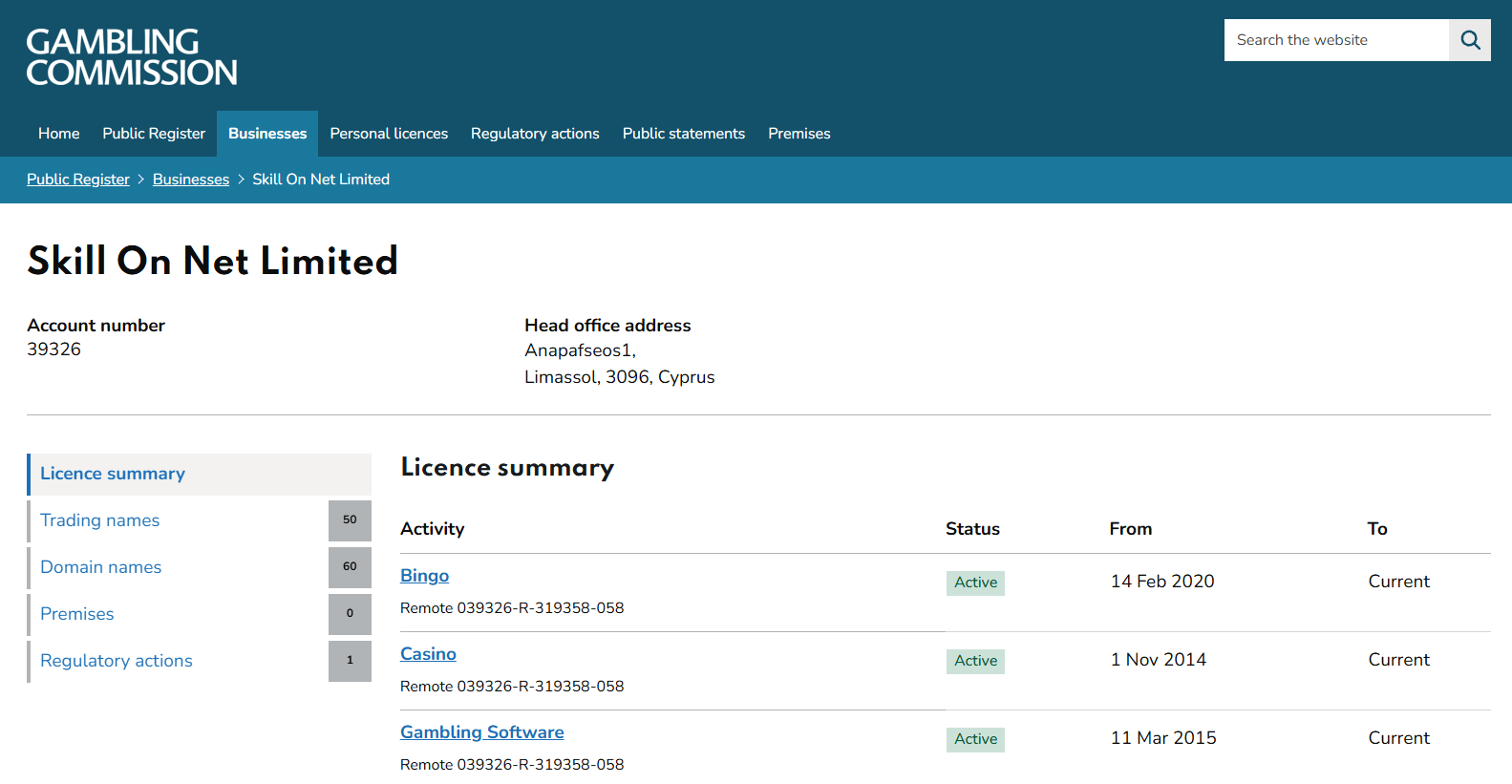This screenshot has width=1512, height=784.
Task: Click Businesses breadcrumb link
Action: tap(191, 180)
